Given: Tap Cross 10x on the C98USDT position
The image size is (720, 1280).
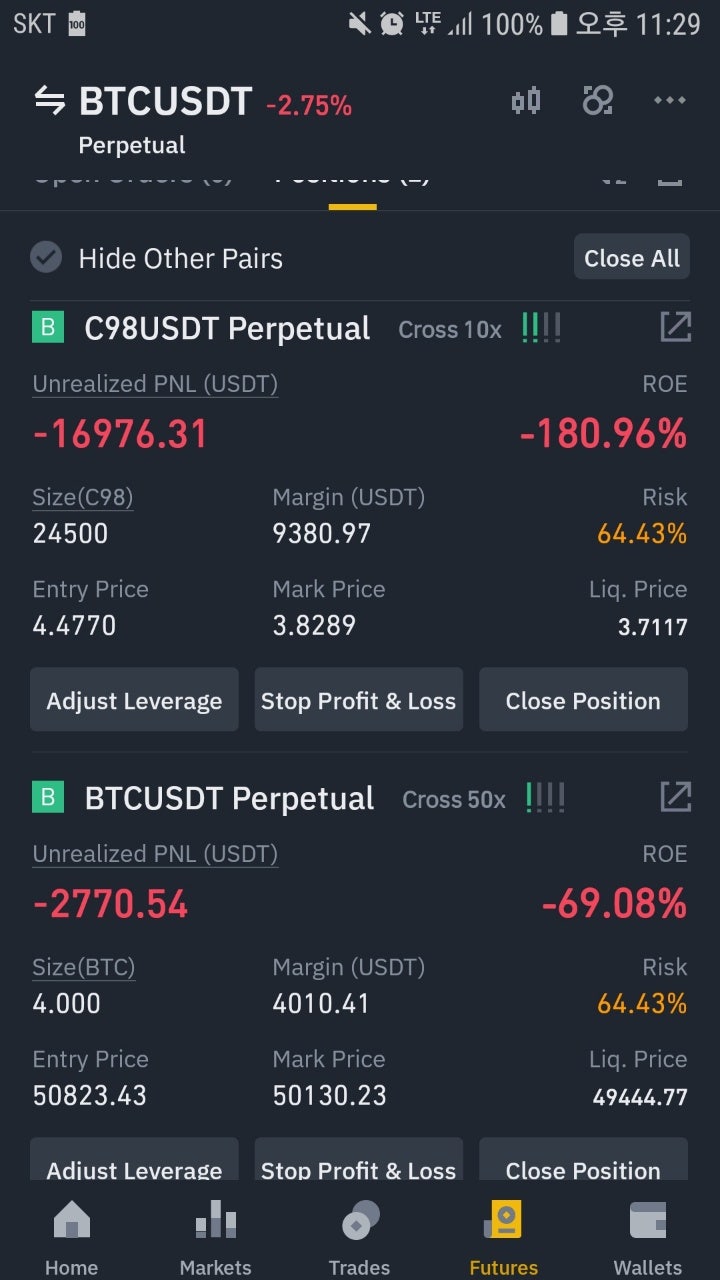Looking at the screenshot, I should [x=450, y=329].
